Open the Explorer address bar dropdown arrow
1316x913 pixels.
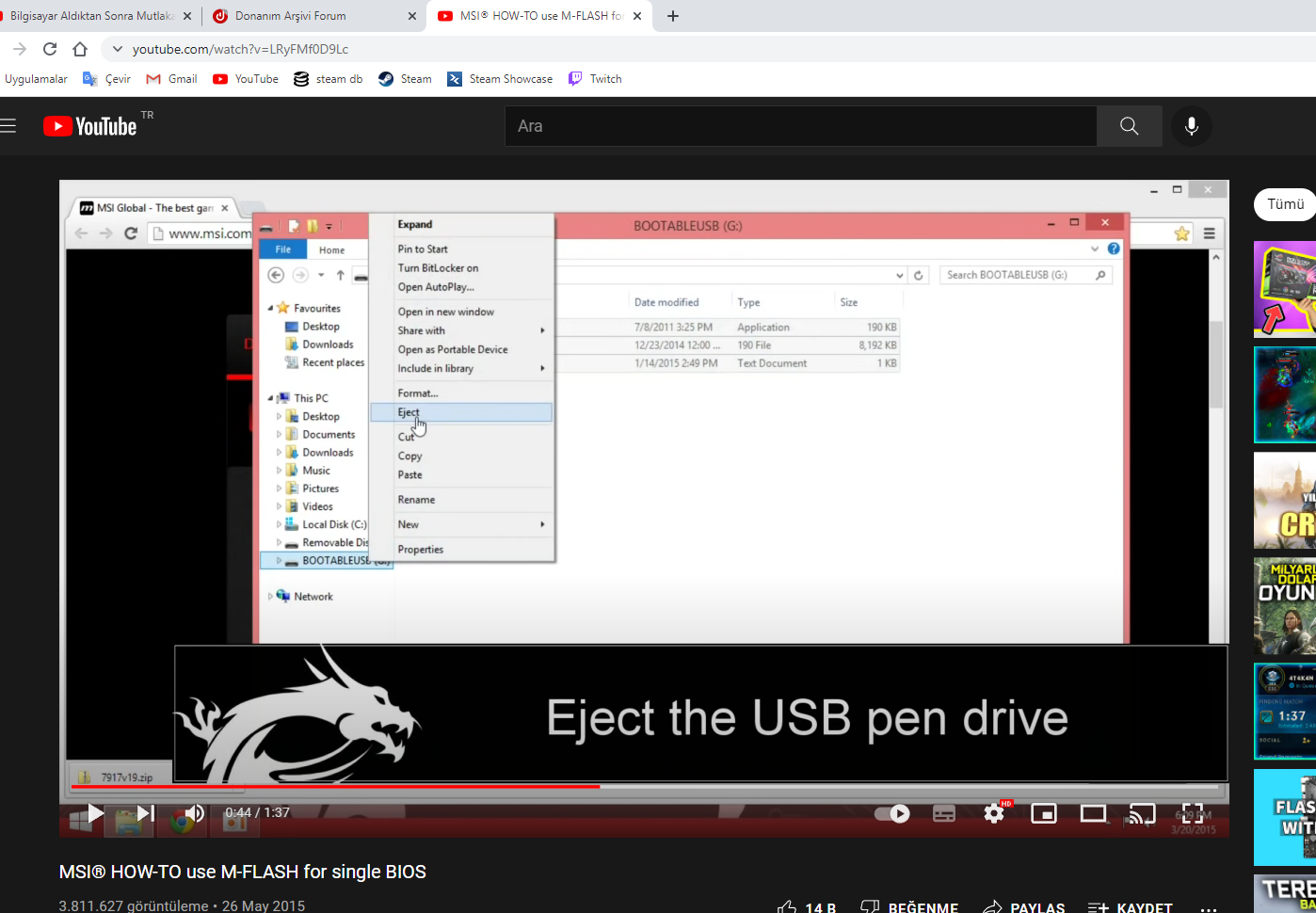point(900,275)
